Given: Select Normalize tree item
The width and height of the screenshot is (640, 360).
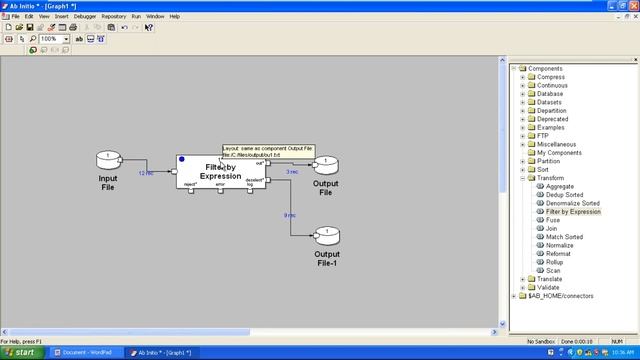Looking at the screenshot, I should pyautogui.click(x=560, y=245).
